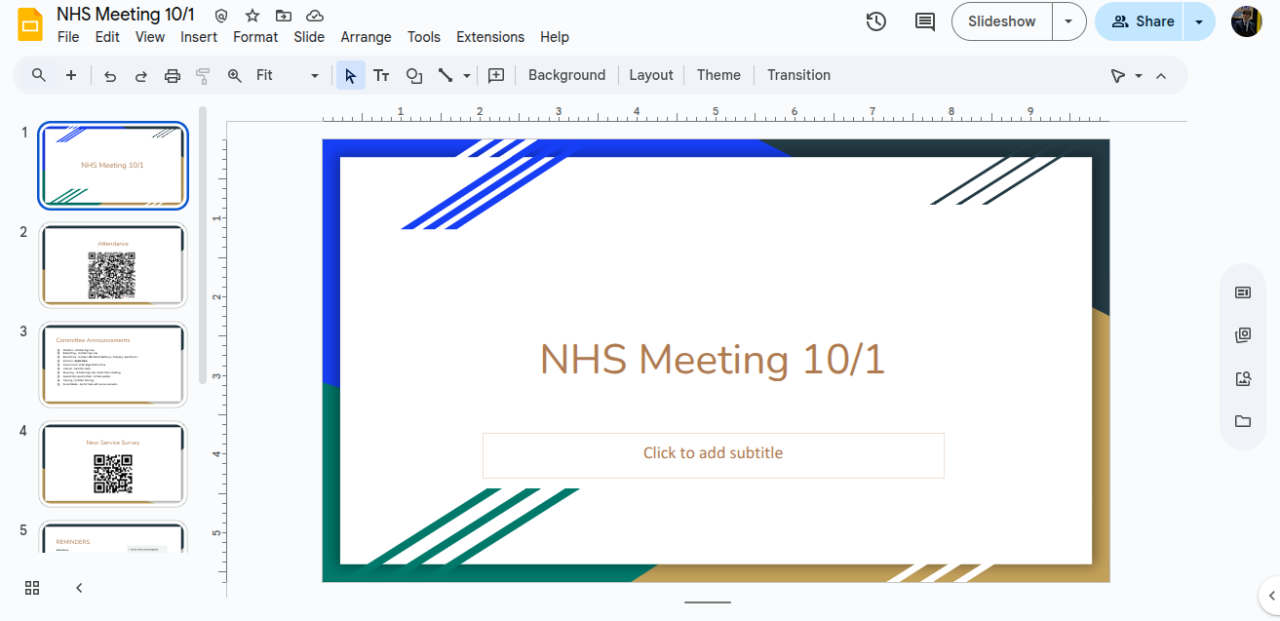The height and width of the screenshot is (621, 1280).
Task: Open the Google Slides home icon
Action: [x=30, y=24]
